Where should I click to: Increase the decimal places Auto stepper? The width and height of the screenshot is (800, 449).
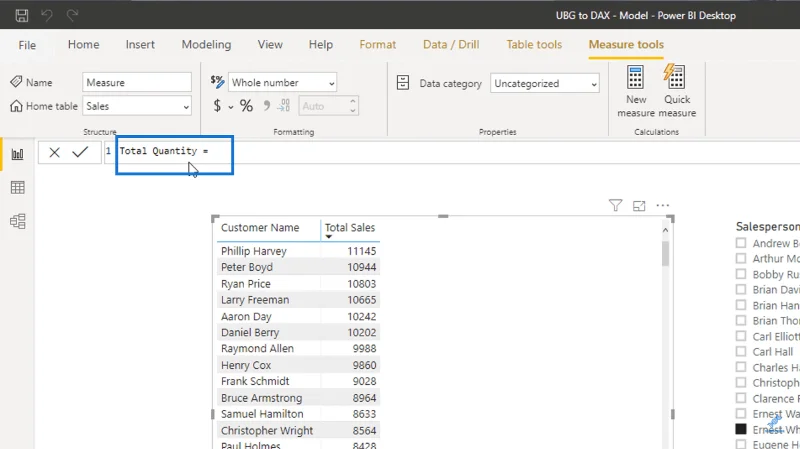[353, 101]
